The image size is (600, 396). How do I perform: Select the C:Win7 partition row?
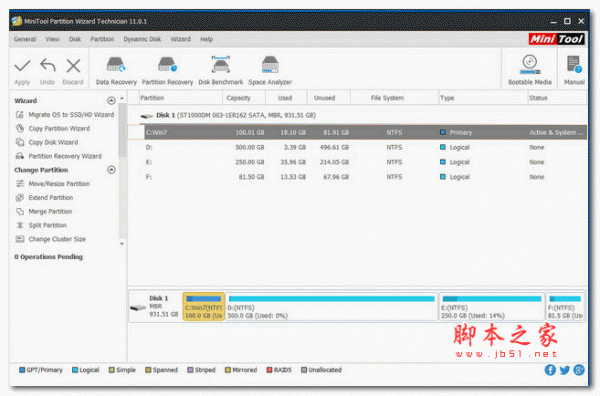pos(357,132)
